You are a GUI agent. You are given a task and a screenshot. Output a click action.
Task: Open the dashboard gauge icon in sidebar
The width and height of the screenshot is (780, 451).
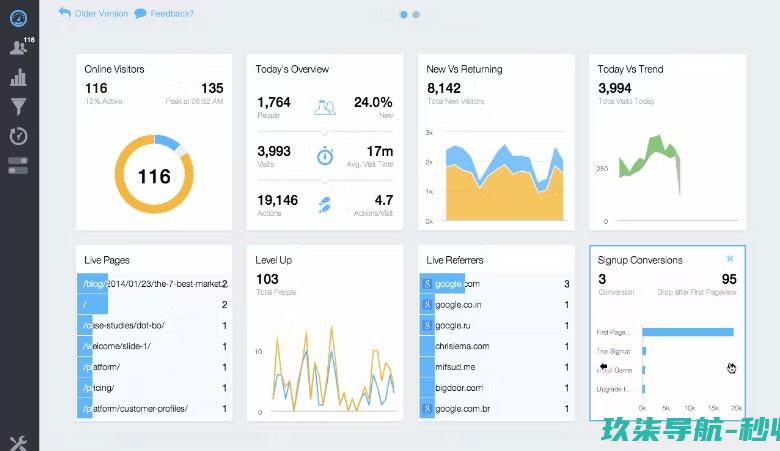click(18, 18)
